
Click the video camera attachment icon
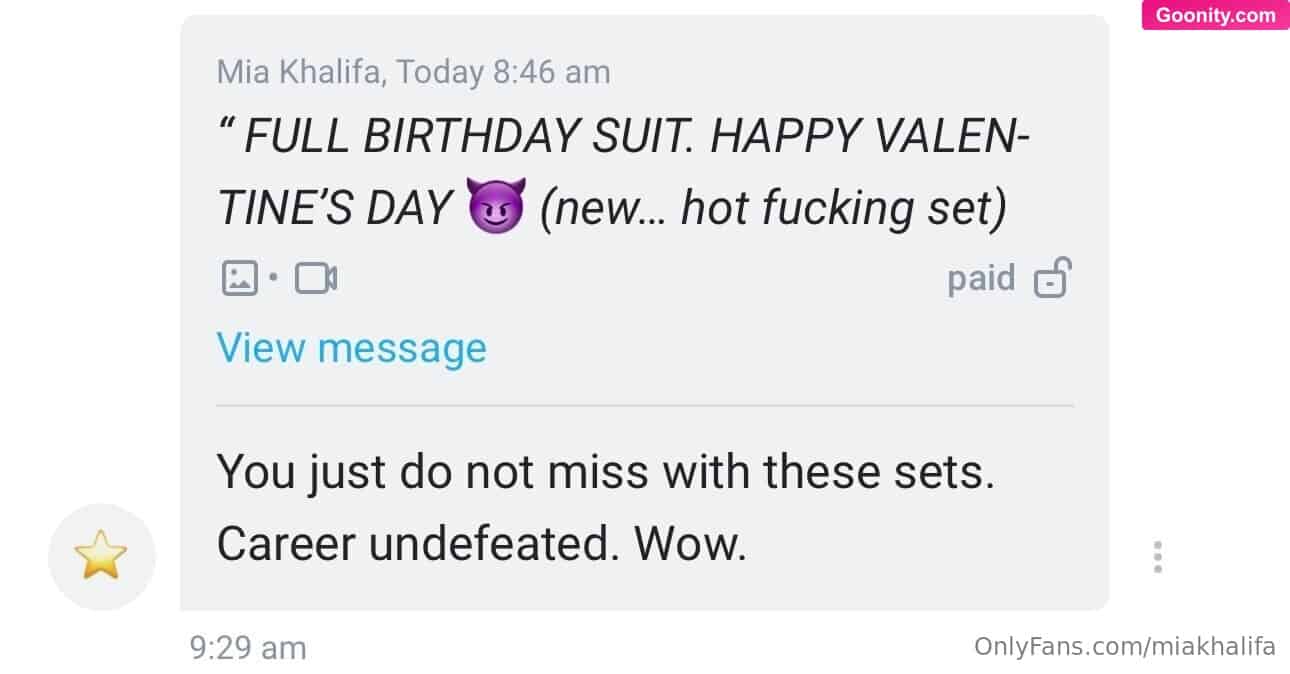316,278
